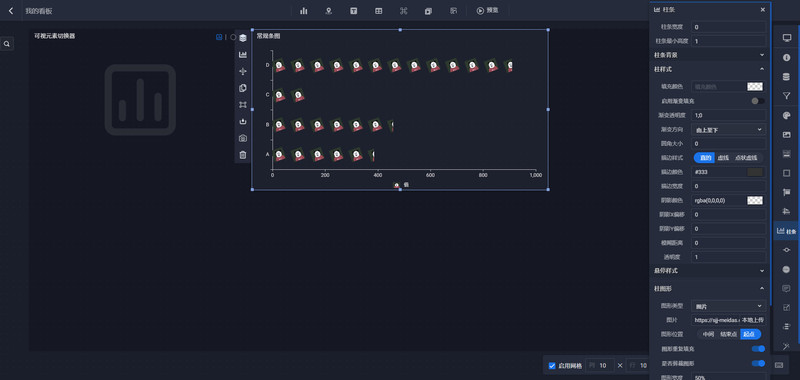Click the download icon in chart toolbar
Screen dimensions: 800x380
pos(243,121)
